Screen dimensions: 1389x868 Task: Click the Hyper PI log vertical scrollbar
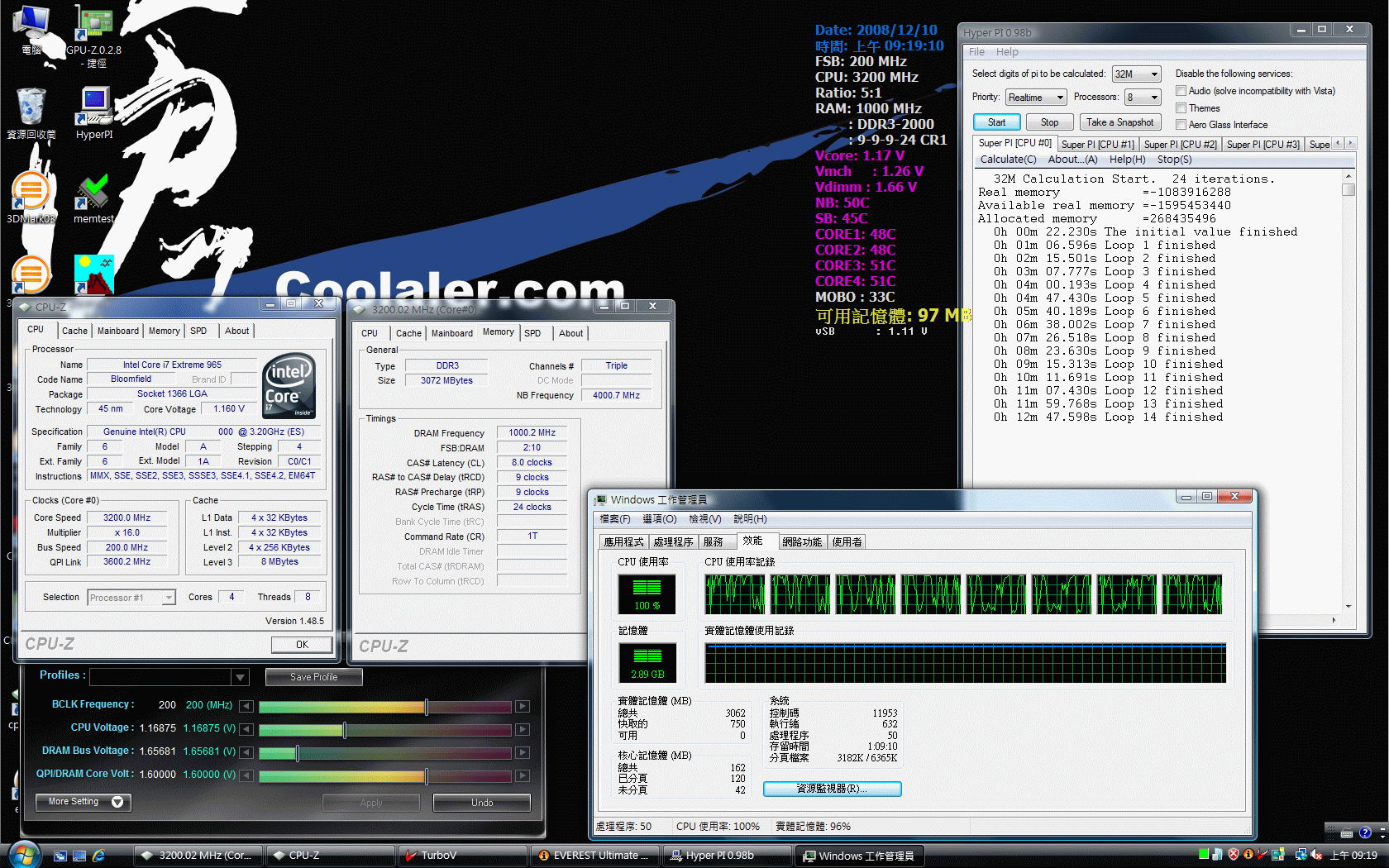tap(1348, 391)
